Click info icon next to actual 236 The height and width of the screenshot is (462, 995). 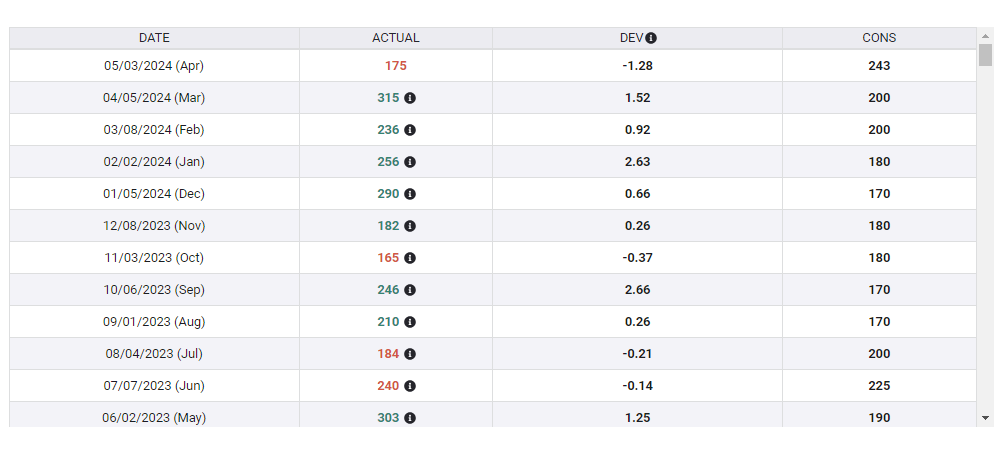pyautogui.click(x=410, y=130)
